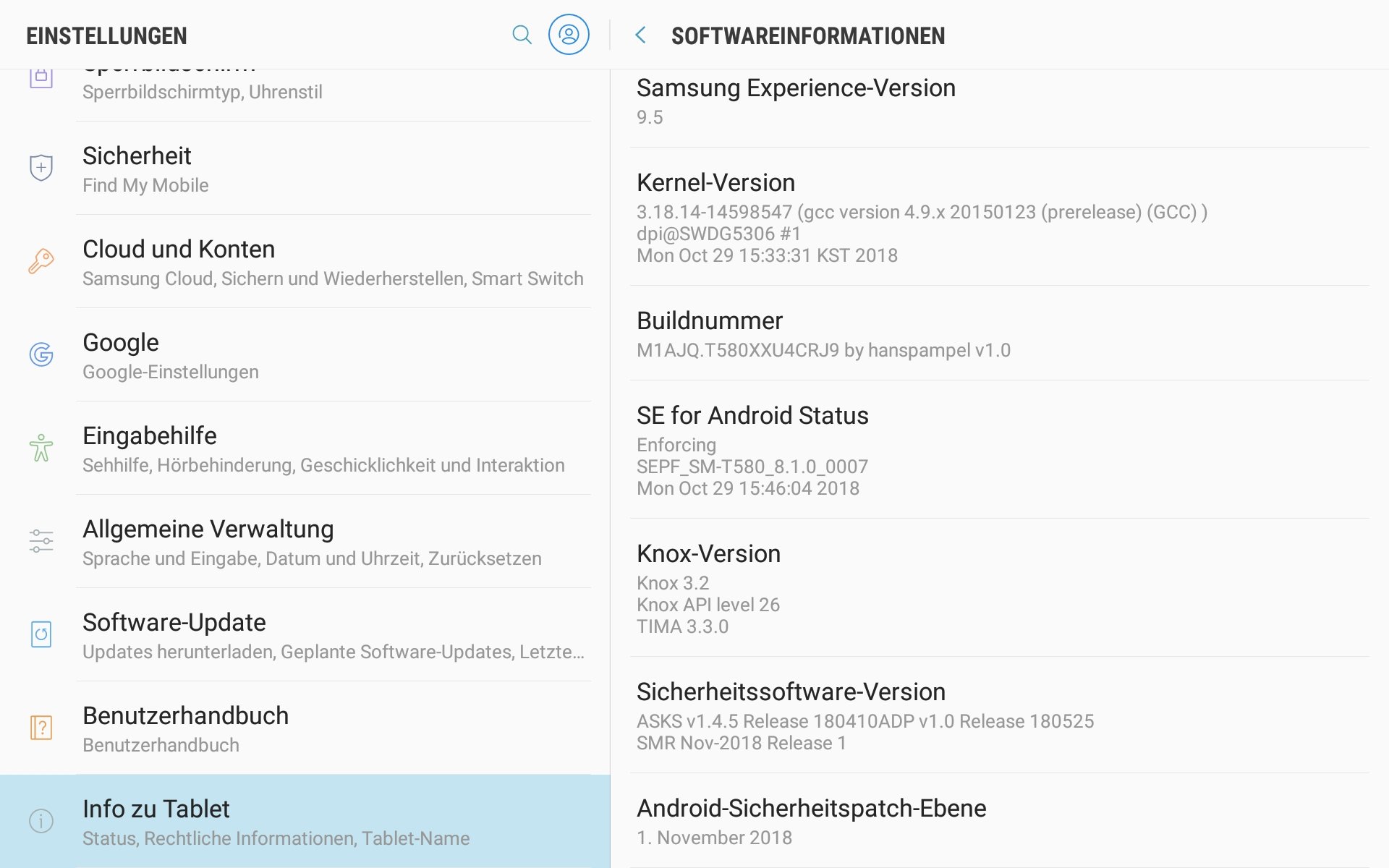The image size is (1389, 868).
Task: Click the Software-Update refresh icon
Action: point(41,634)
